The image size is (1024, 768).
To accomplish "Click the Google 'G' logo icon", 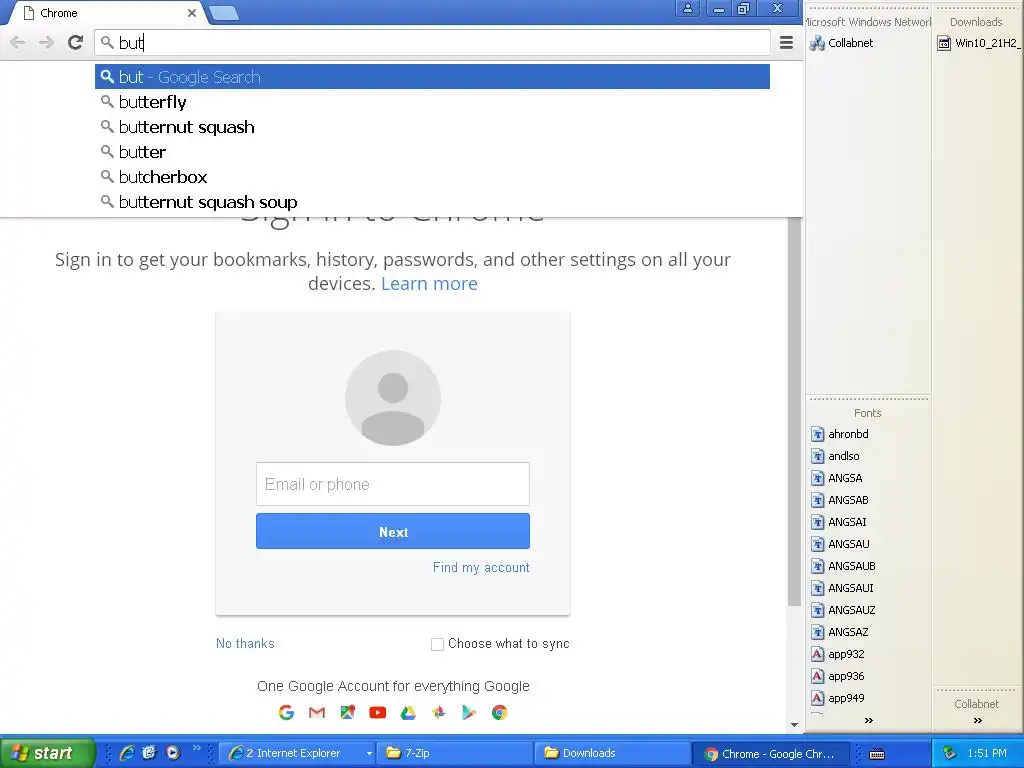I will [x=286, y=712].
